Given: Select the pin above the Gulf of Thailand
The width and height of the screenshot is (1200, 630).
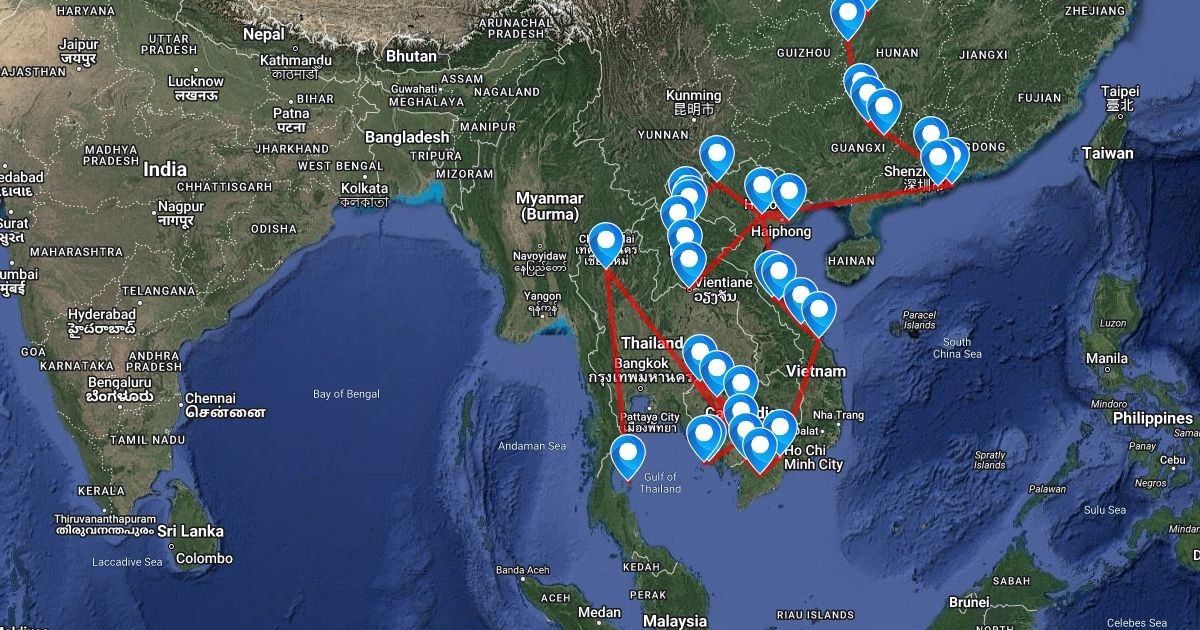Looking at the screenshot, I should point(627,457).
